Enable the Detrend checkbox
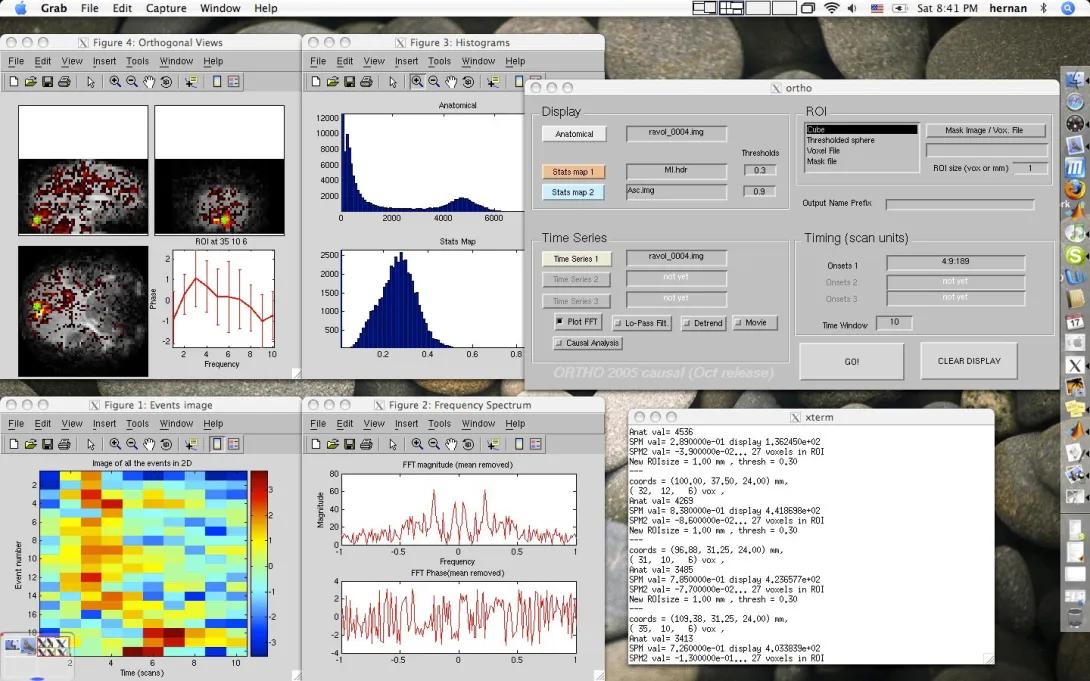The image size is (1090, 681). coord(703,323)
